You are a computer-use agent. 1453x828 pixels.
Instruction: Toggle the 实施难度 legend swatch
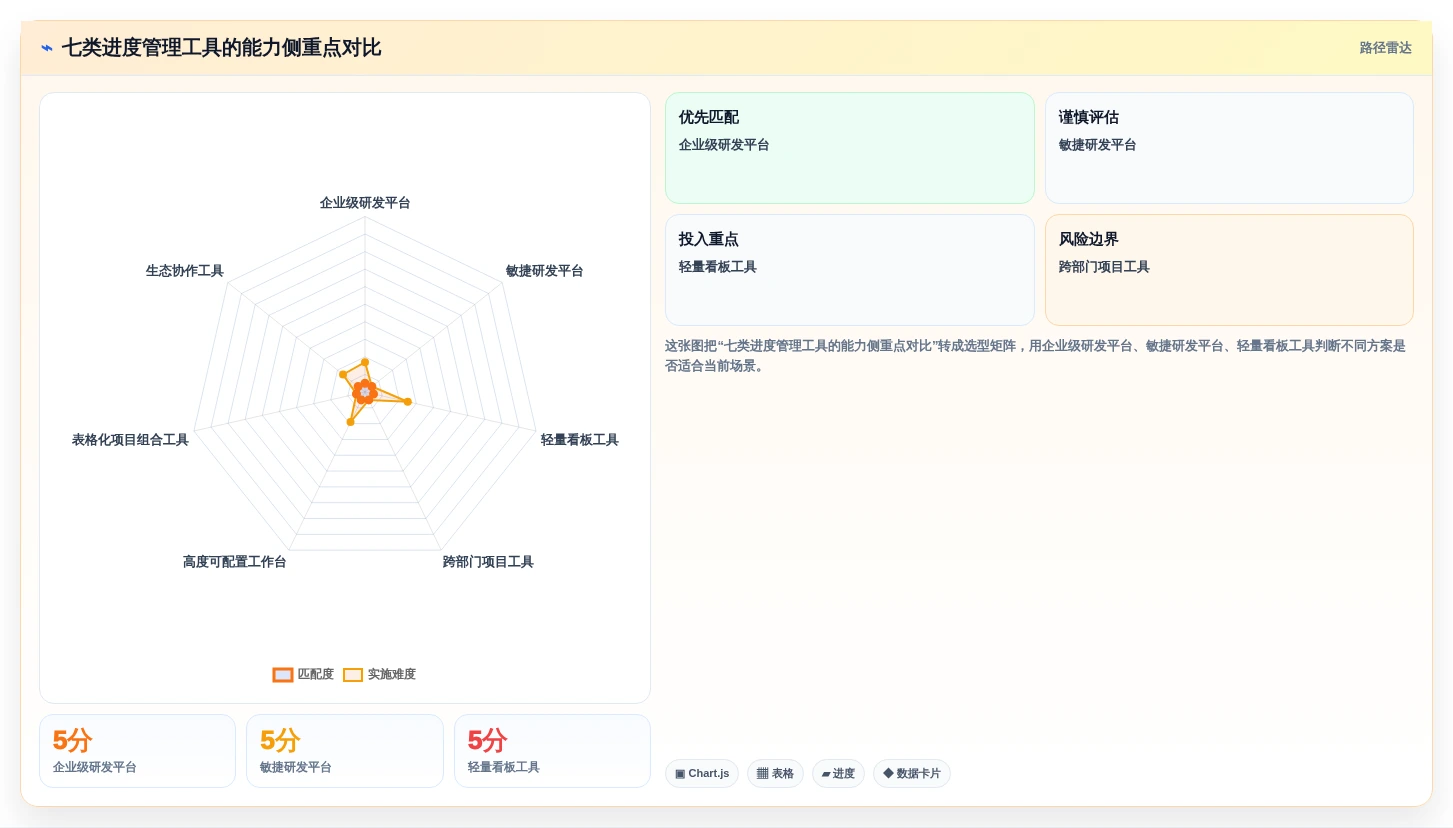pyautogui.click(x=353, y=675)
